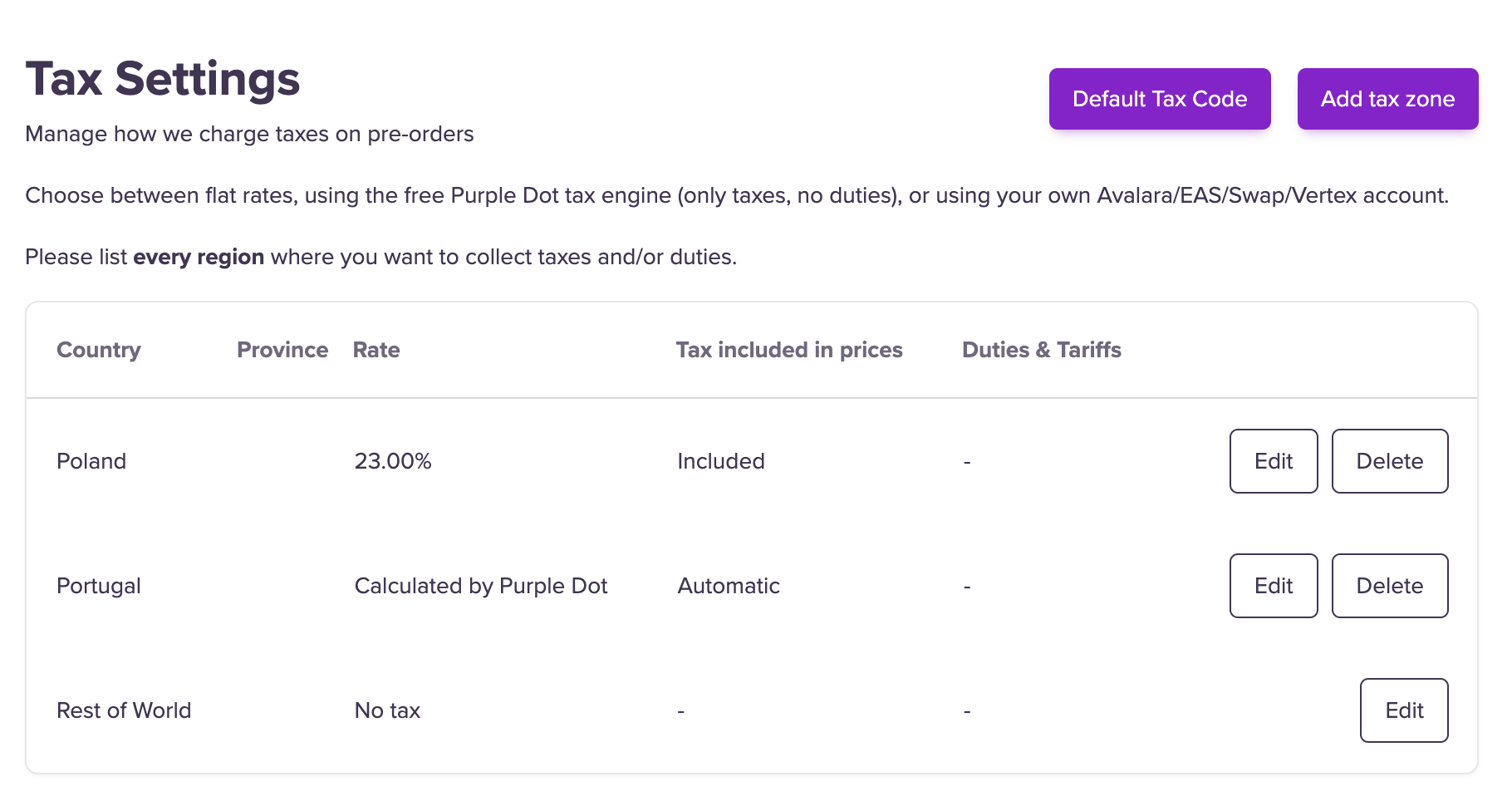Image resolution: width=1512 pixels, height=796 pixels.
Task: Click the Province column header
Action: [282, 350]
